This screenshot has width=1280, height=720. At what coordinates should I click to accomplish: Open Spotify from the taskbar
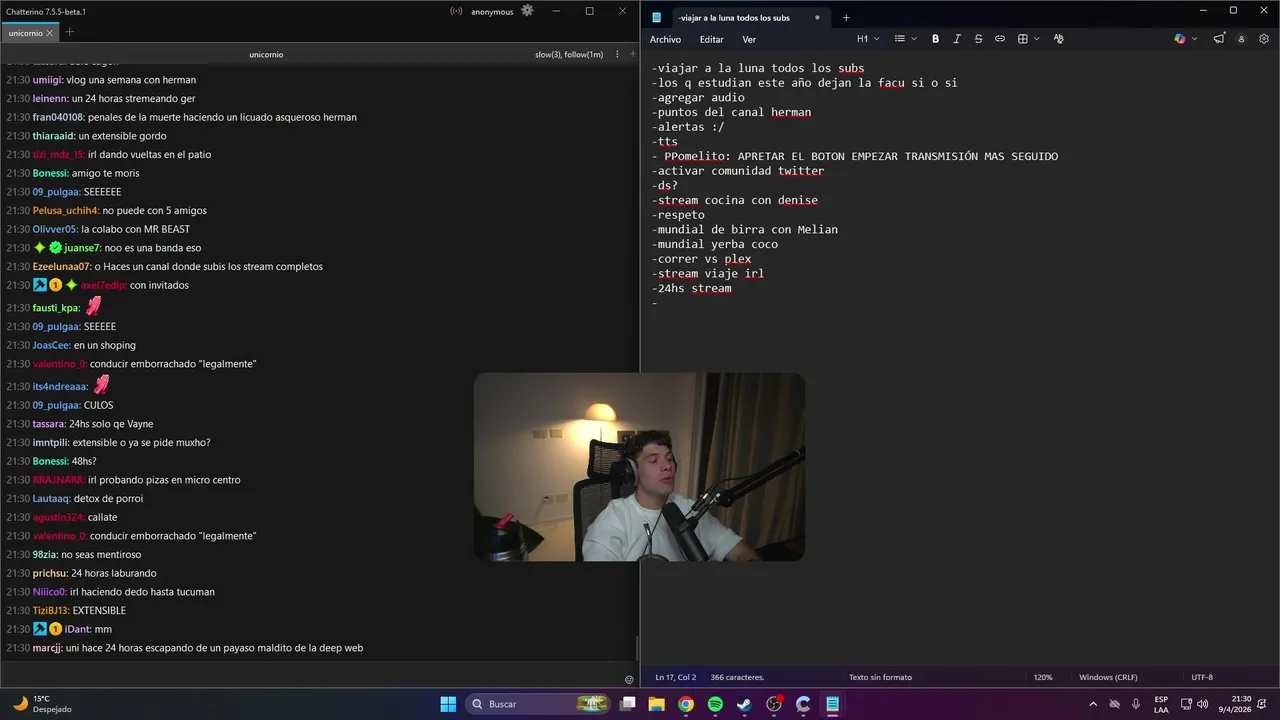coord(715,704)
